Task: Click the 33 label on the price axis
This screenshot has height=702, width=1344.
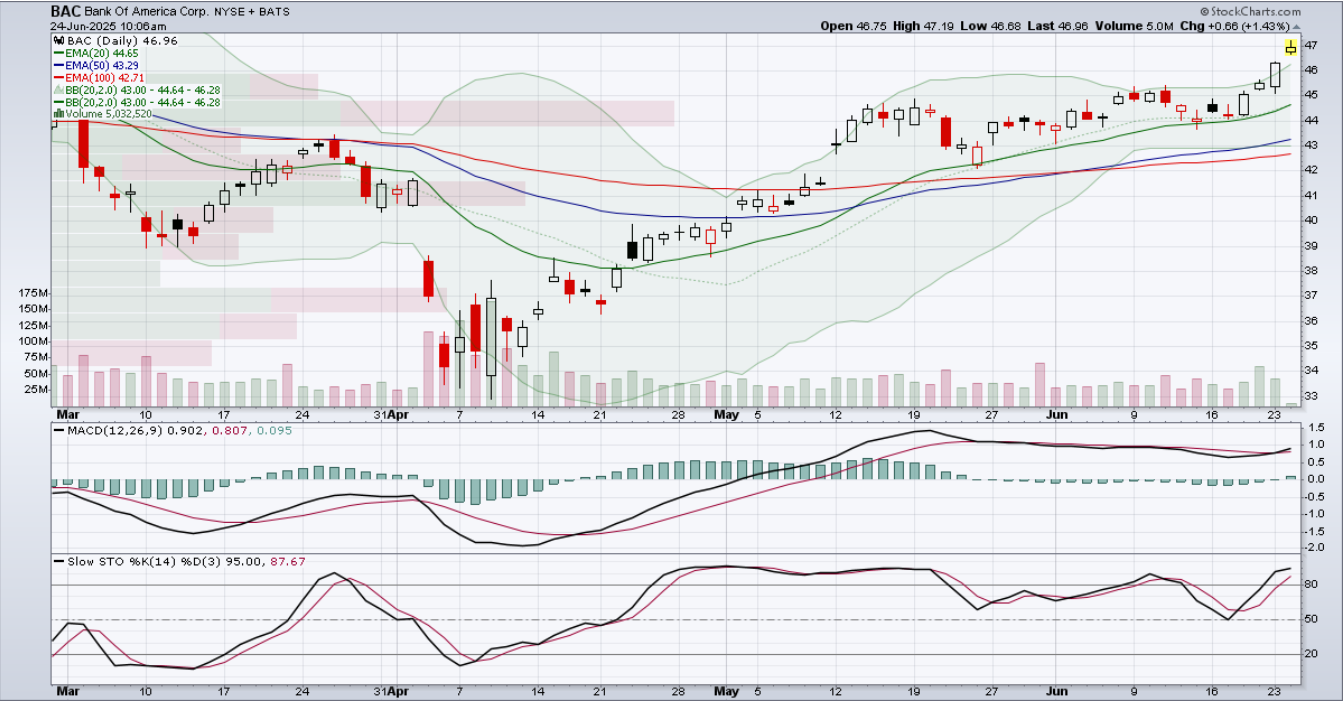Action: coord(1310,396)
